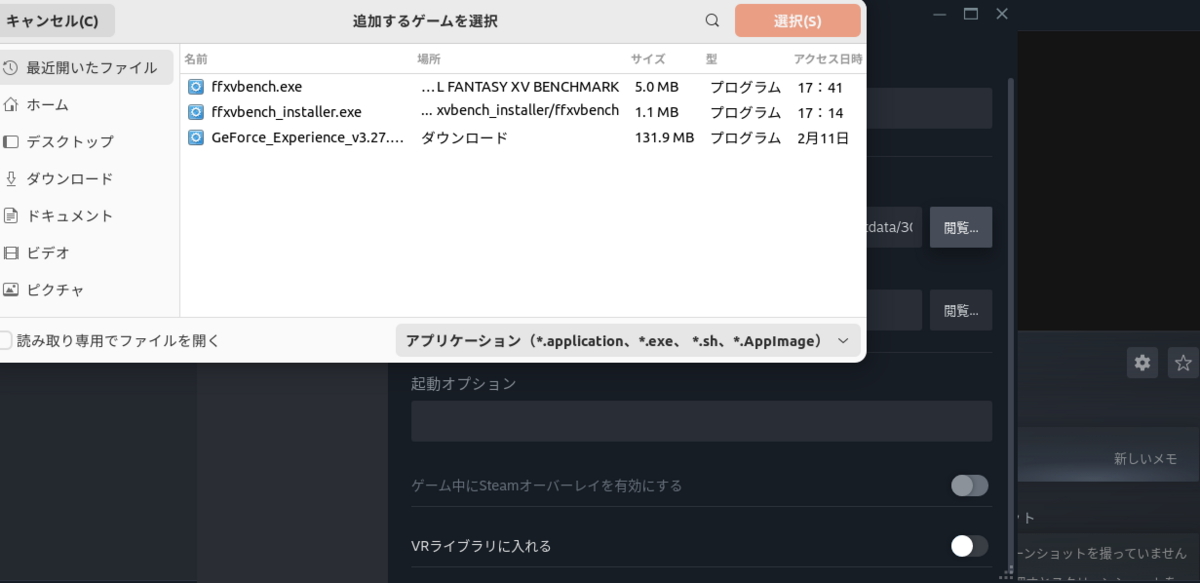
Task: Click the ダウンロード location cell of GeForce row
Action: [x=464, y=138]
